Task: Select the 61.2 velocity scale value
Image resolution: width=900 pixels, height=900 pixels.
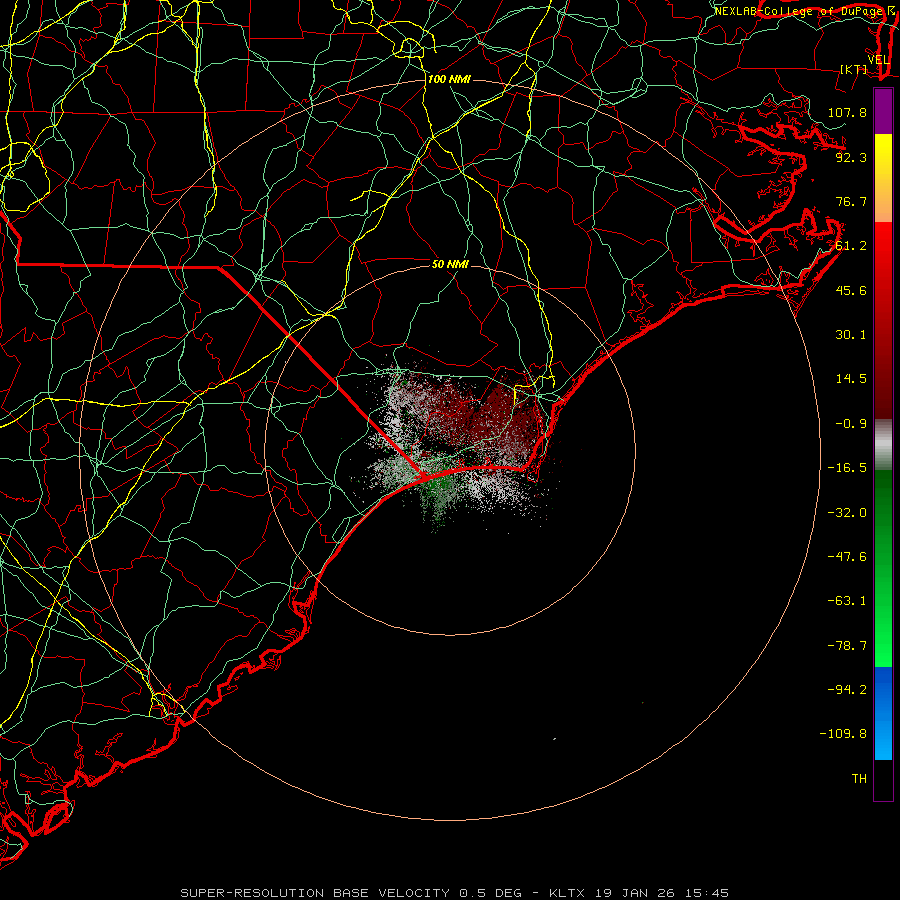Action: coord(851,246)
